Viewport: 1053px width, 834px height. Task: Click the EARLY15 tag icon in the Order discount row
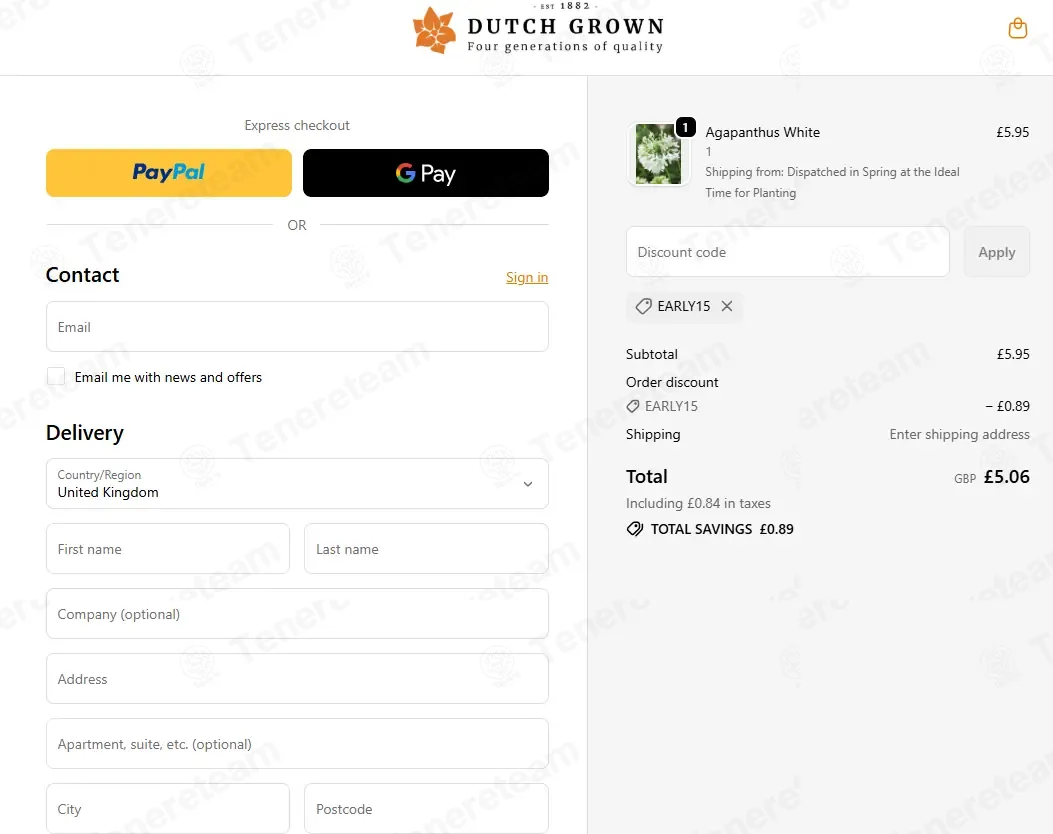pos(633,406)
